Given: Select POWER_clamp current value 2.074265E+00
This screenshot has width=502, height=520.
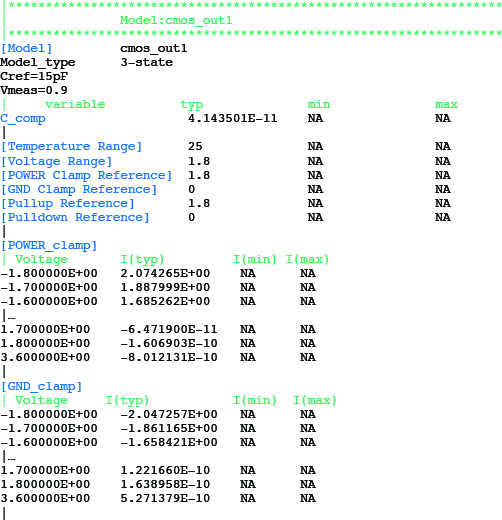Looking at the screenshot, I should pyautogui.click(x=165, y=273).
